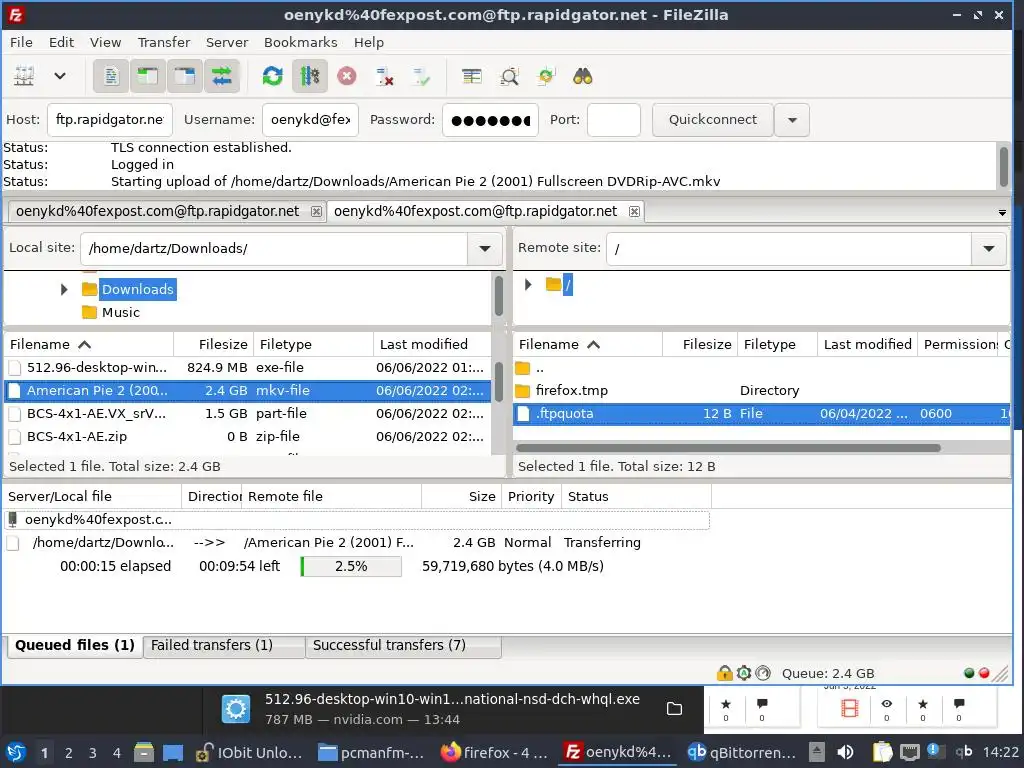Open Quickconnect history dropdown

(792, 120)
